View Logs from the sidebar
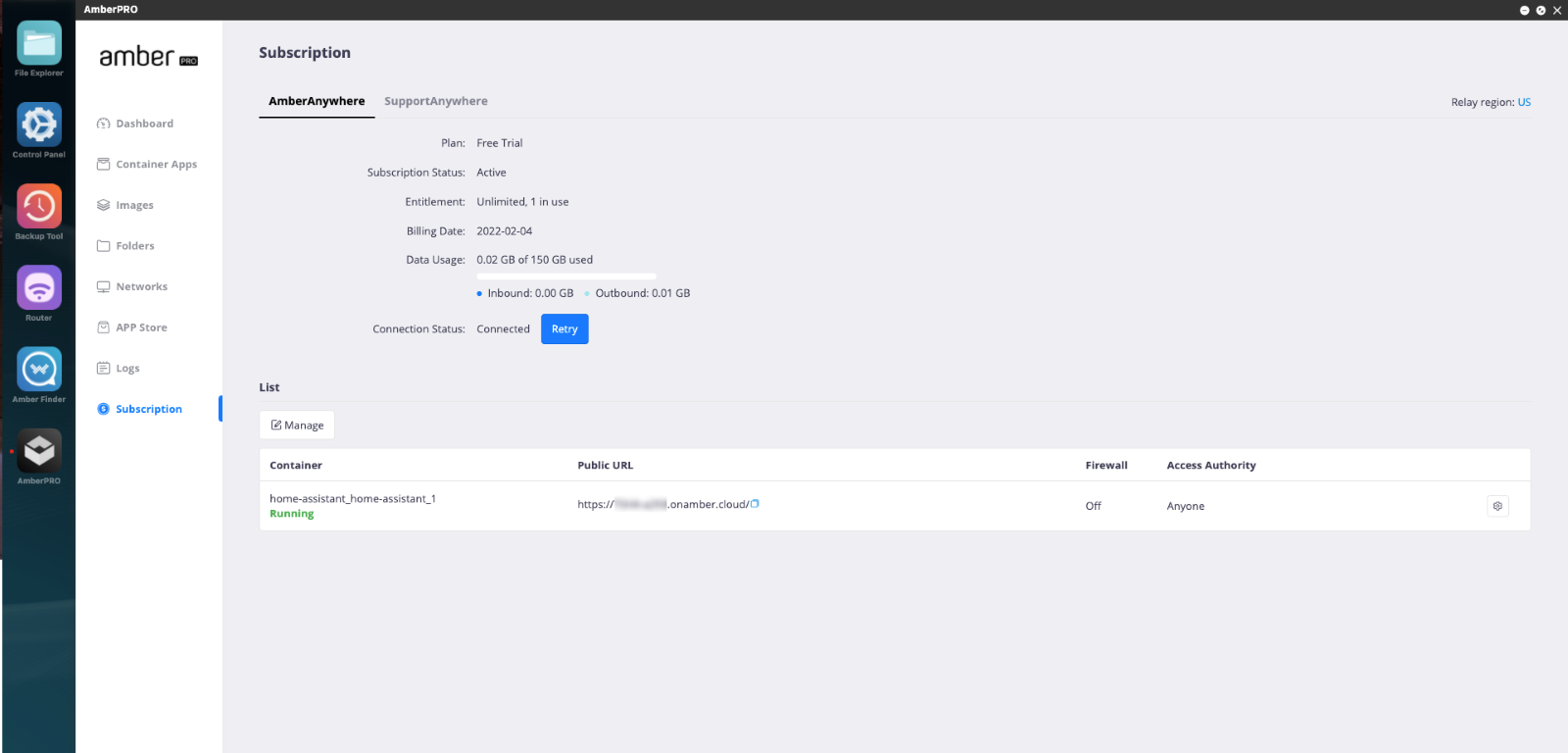 (x=128, y=369)
